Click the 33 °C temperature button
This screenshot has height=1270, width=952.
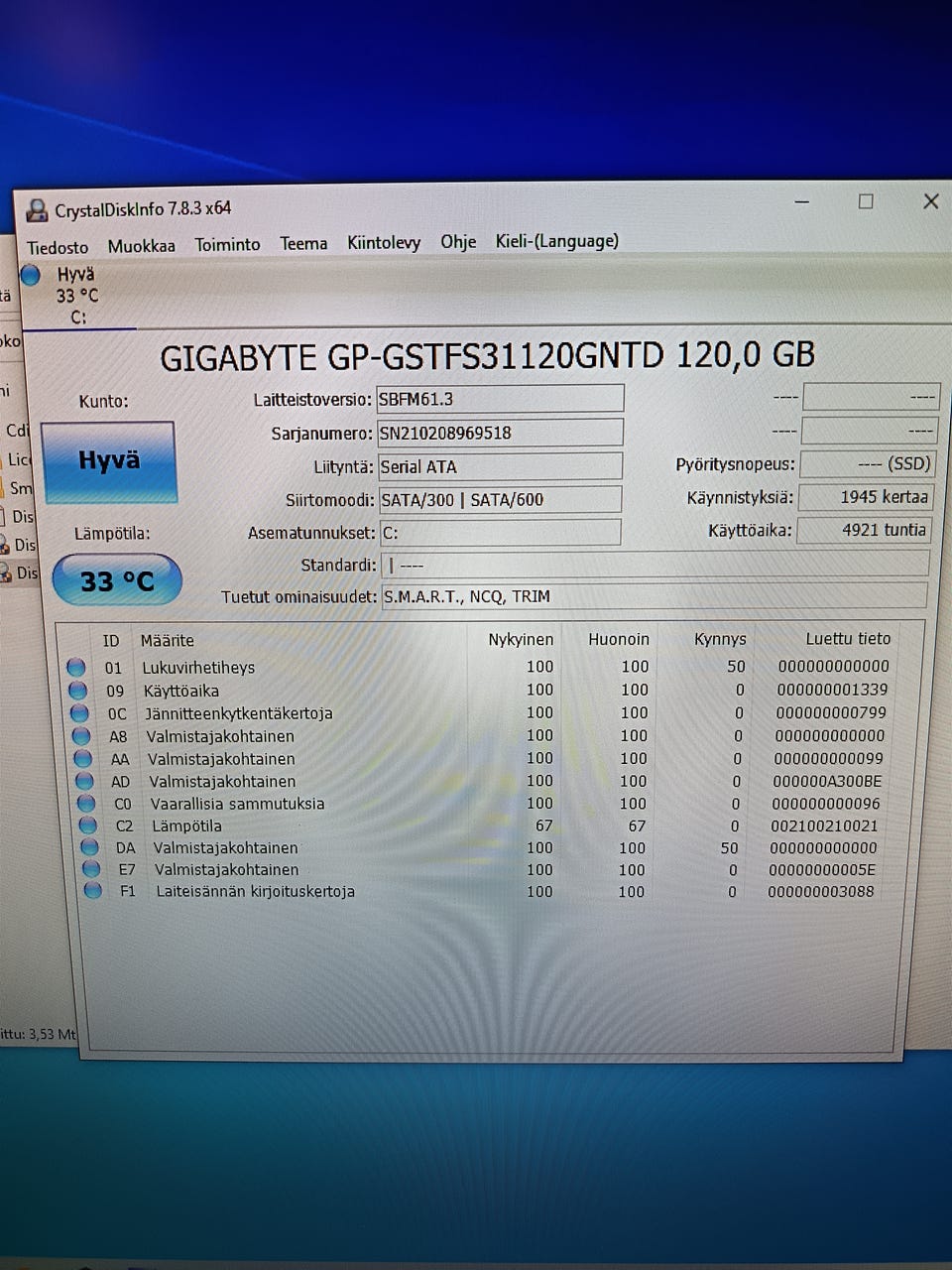click(117, 580)
